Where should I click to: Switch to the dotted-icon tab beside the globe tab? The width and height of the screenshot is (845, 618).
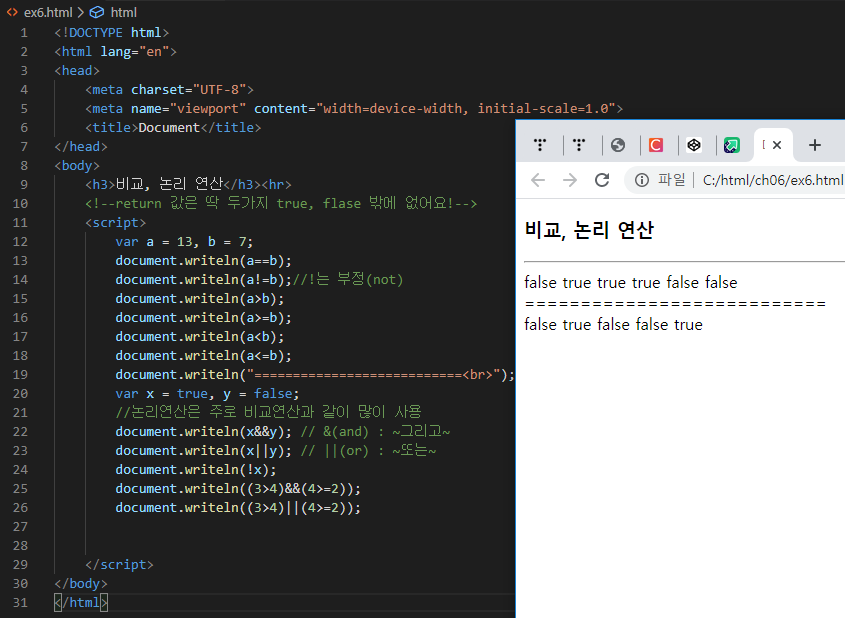click(x=579, y=145)
